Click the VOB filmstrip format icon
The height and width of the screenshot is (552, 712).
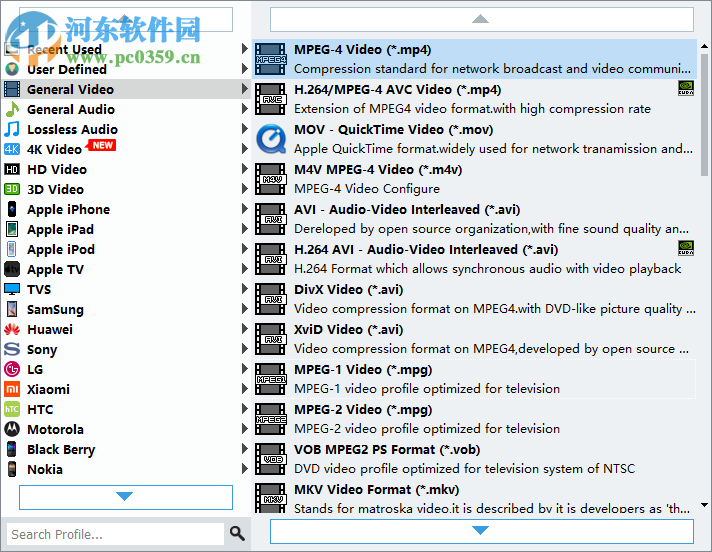271,459
